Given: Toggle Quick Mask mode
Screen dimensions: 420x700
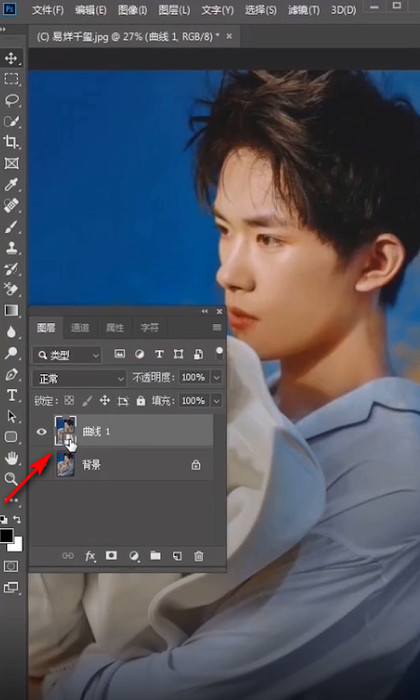Looking at the screenshot, I should pos(11,567).
